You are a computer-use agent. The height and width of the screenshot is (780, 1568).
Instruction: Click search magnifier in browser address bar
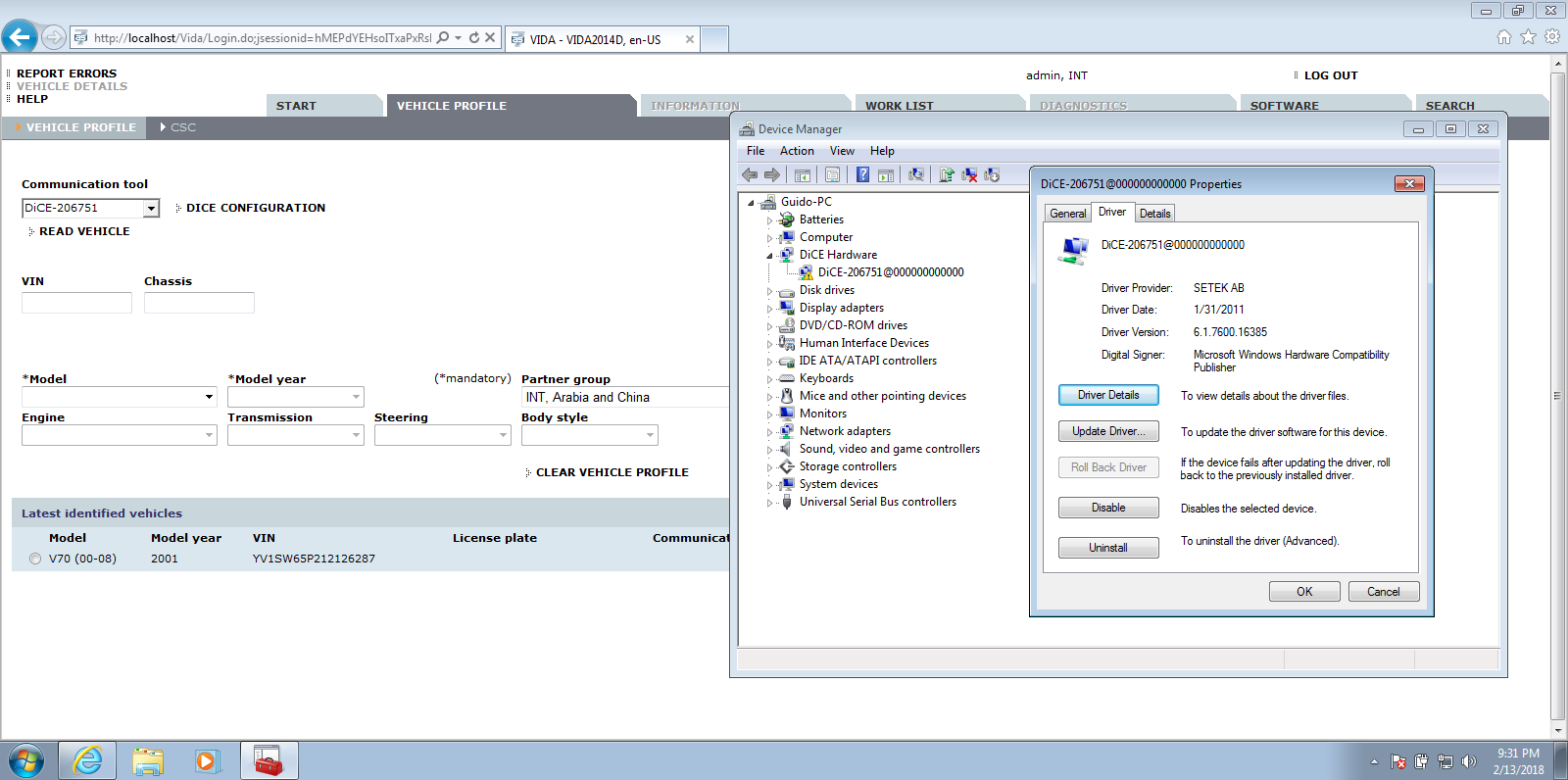click(x=443, y=37)
